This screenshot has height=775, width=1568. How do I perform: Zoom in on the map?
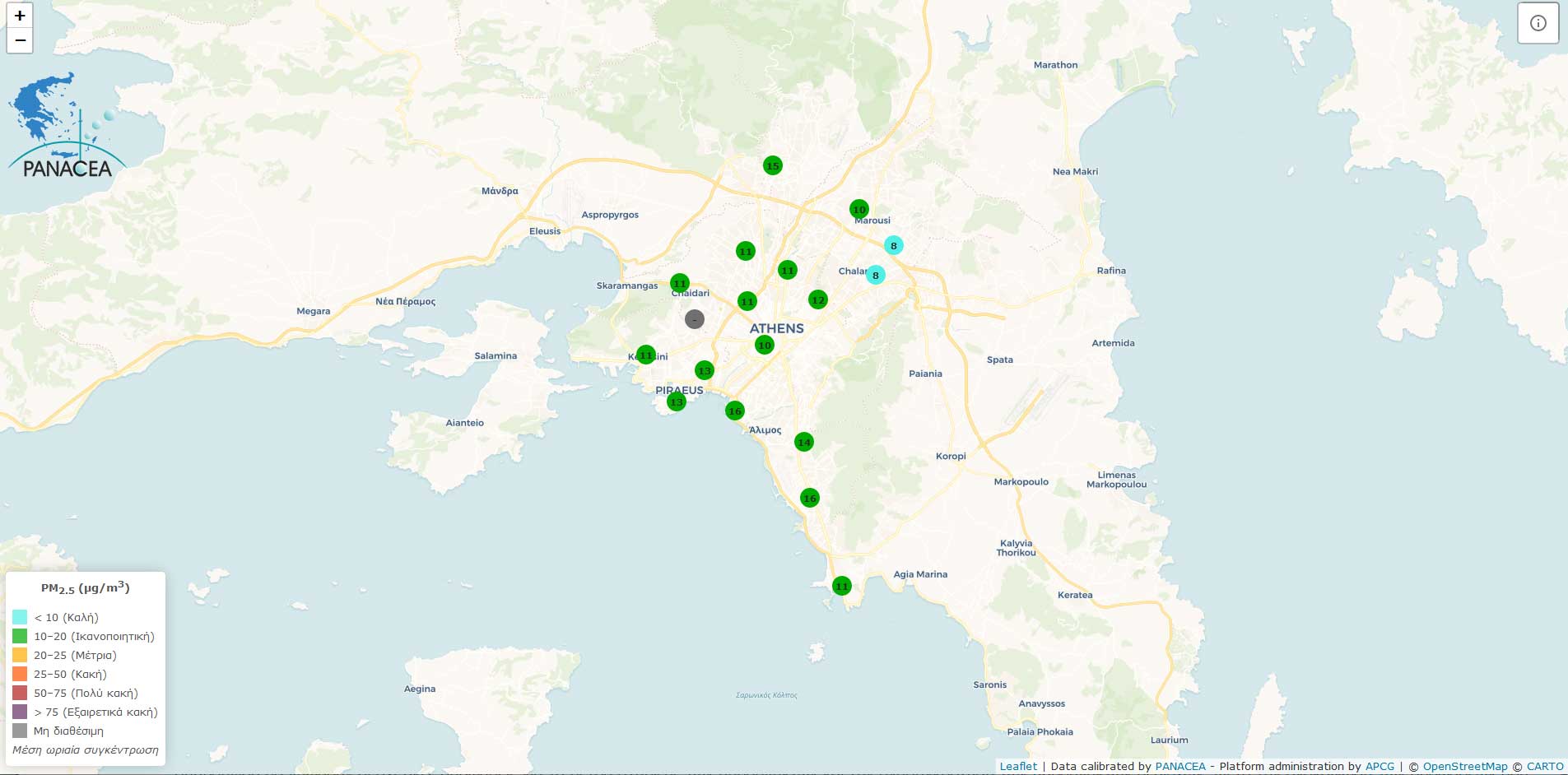click(20, 16)
